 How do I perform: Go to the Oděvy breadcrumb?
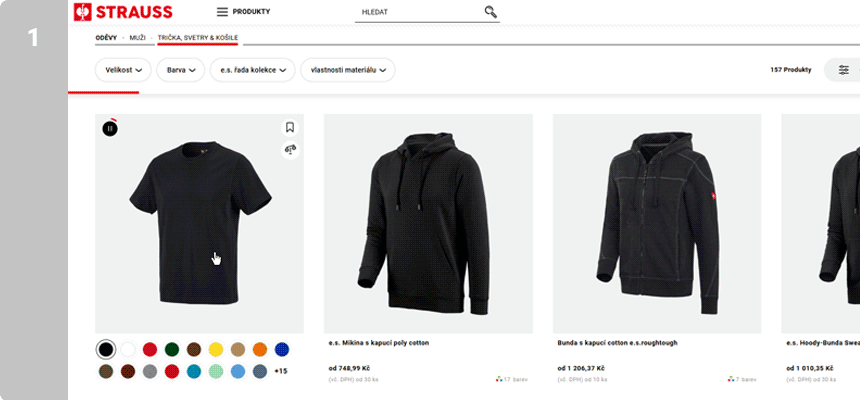(x=106, y=38)
